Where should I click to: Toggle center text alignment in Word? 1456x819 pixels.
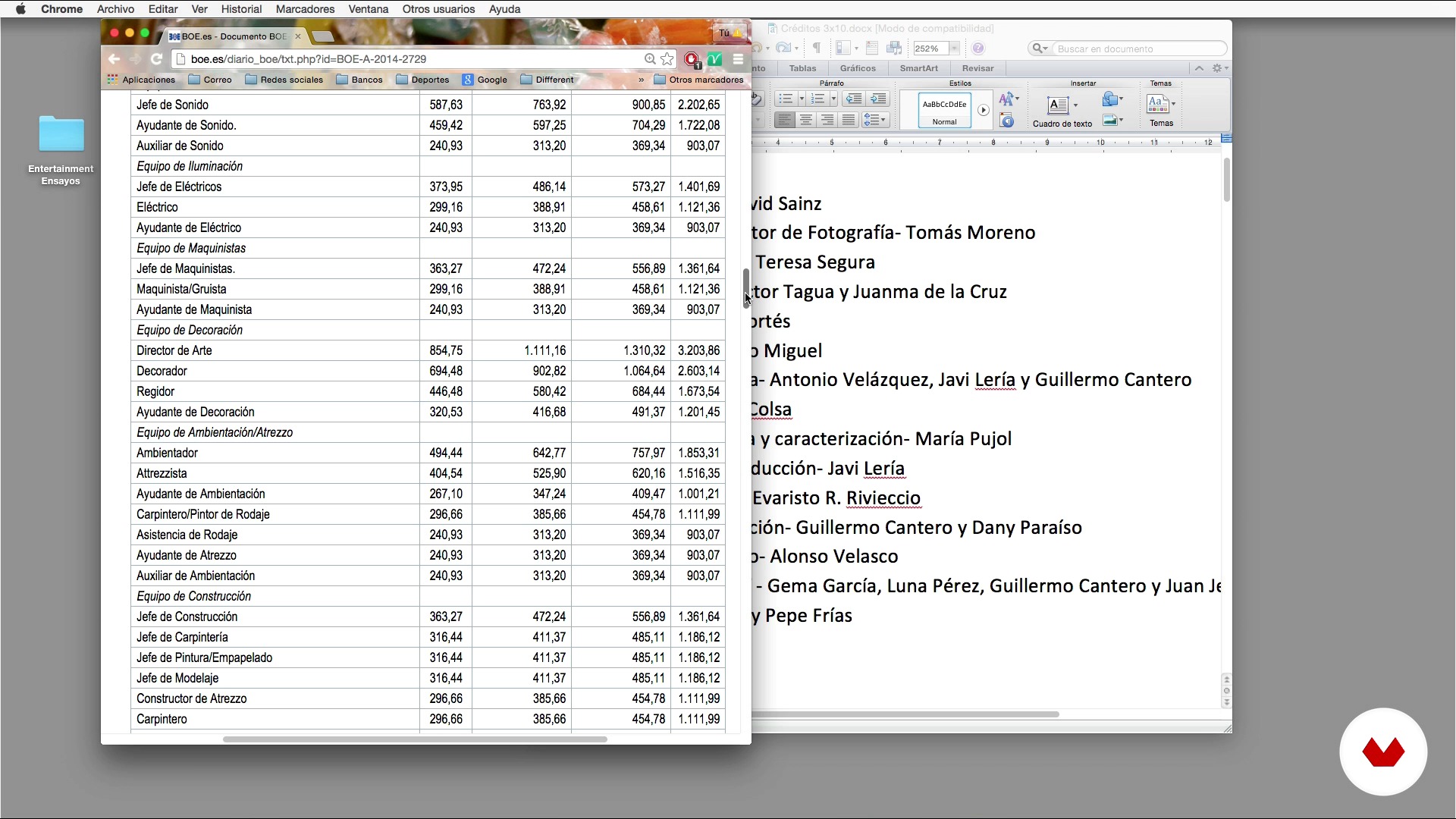(806, 120)
